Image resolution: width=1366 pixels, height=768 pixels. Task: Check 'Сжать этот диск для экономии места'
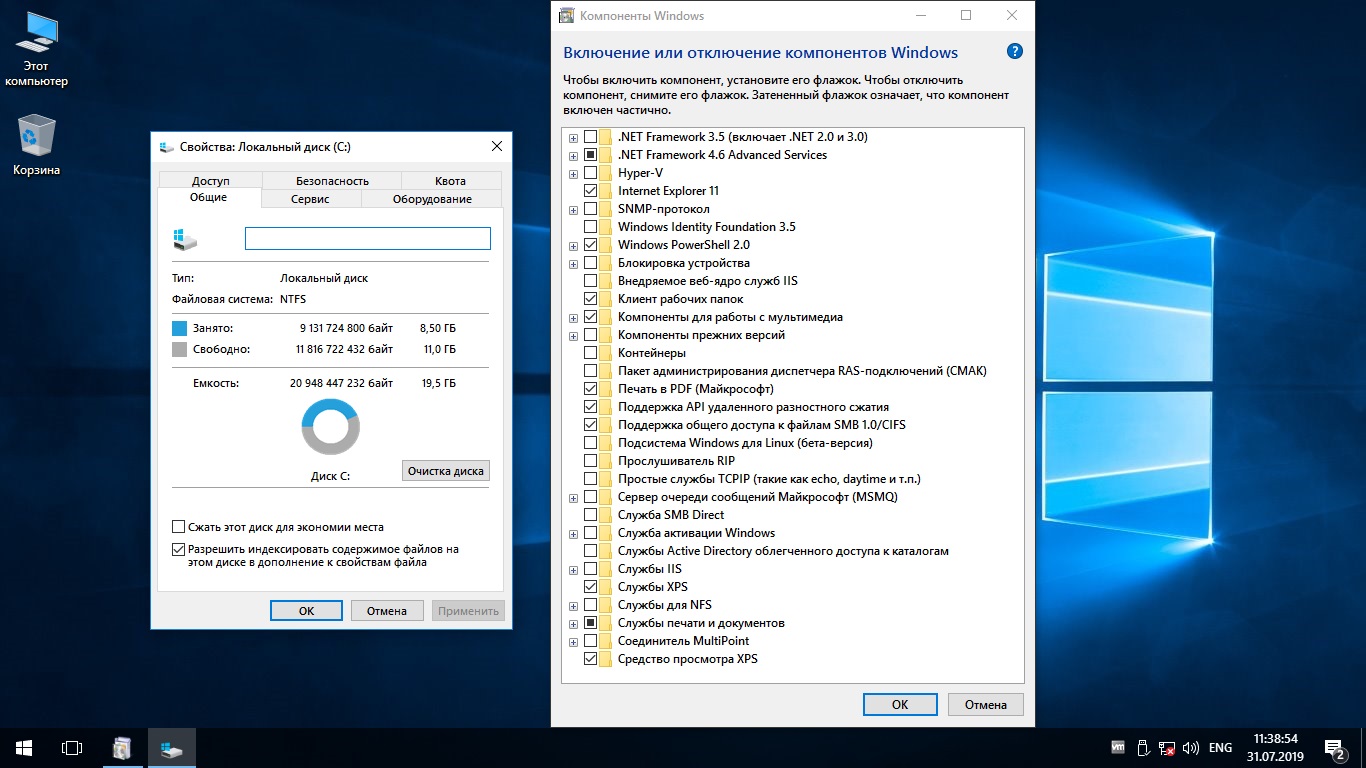tap(179, 527)
